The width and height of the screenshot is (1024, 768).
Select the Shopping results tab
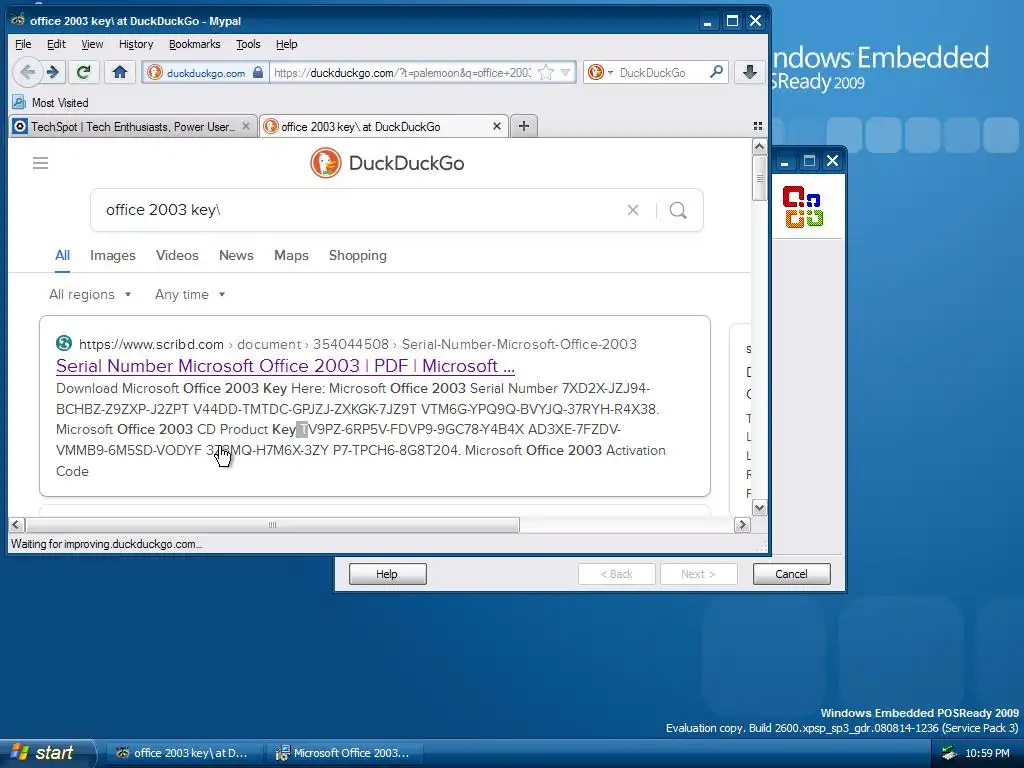pyautogui.click(x=358, y=255)
